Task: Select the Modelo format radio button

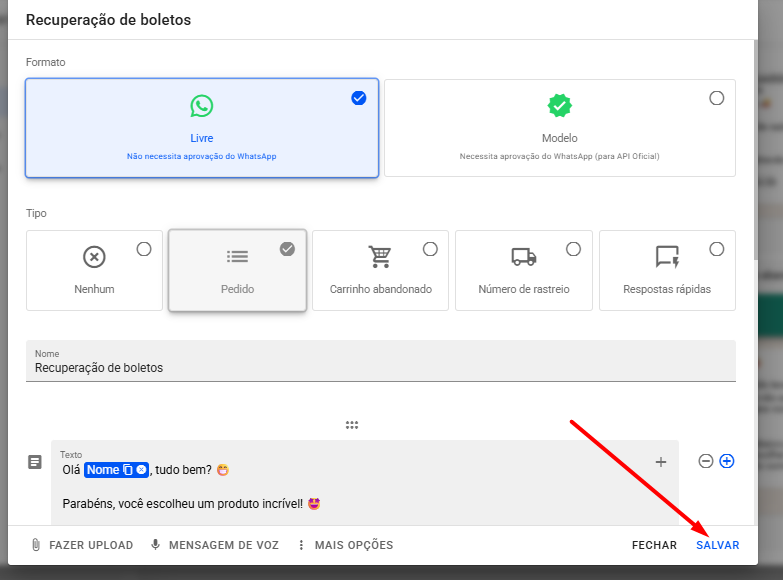Action: click(716, 98)
